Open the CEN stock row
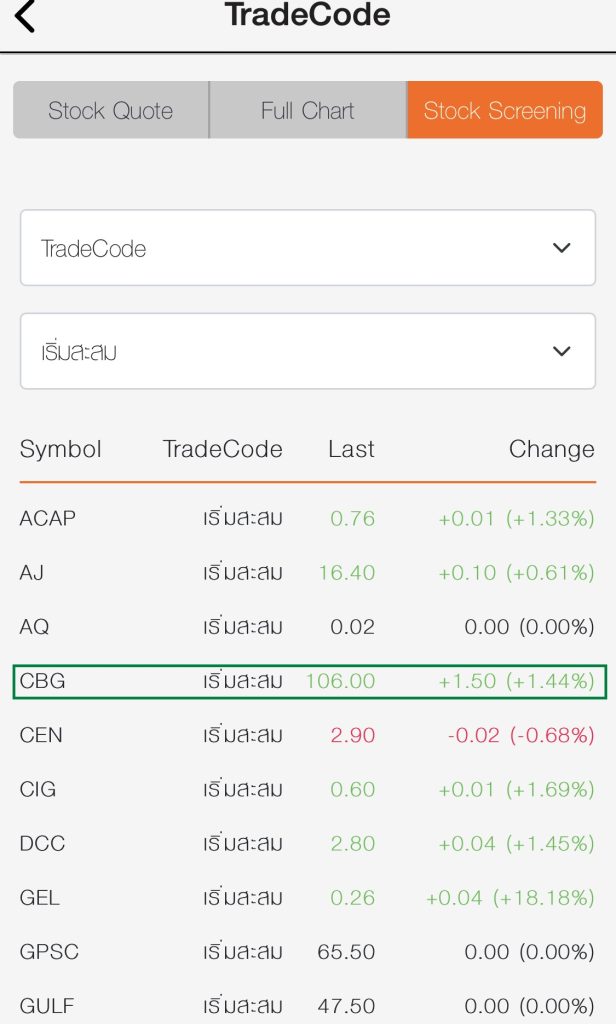The image size is (616, 1024). 308,735
